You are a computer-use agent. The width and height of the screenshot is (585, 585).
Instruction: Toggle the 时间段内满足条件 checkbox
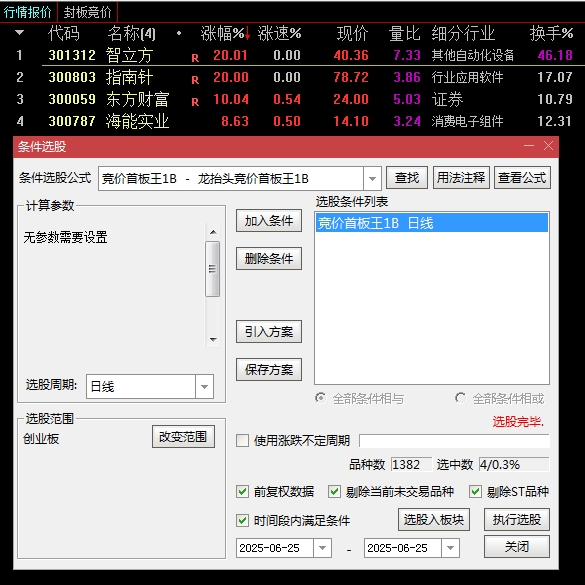tap(243, 520)
